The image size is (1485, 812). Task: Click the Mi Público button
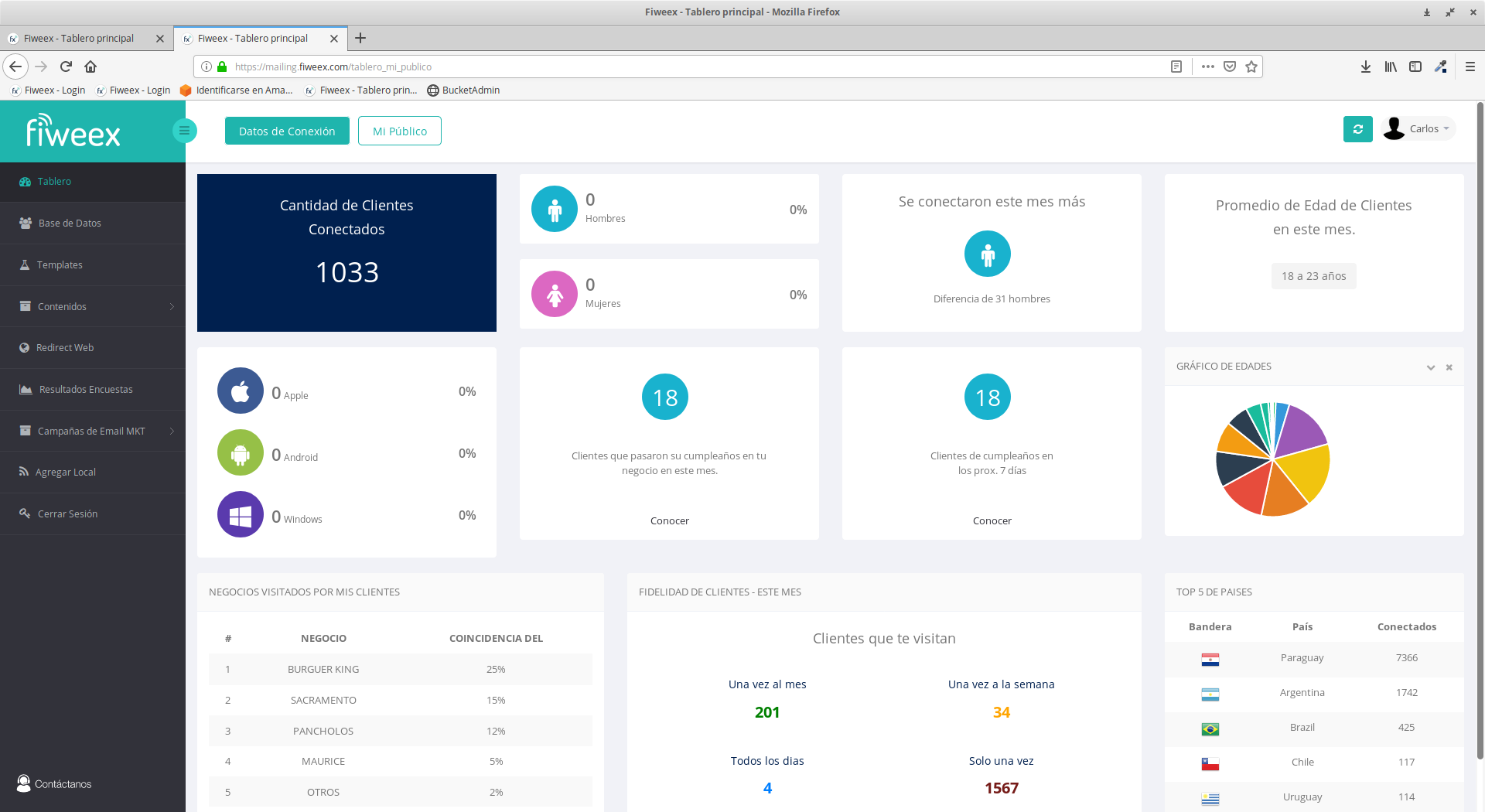pyautogui.click(x=399, y=131)
